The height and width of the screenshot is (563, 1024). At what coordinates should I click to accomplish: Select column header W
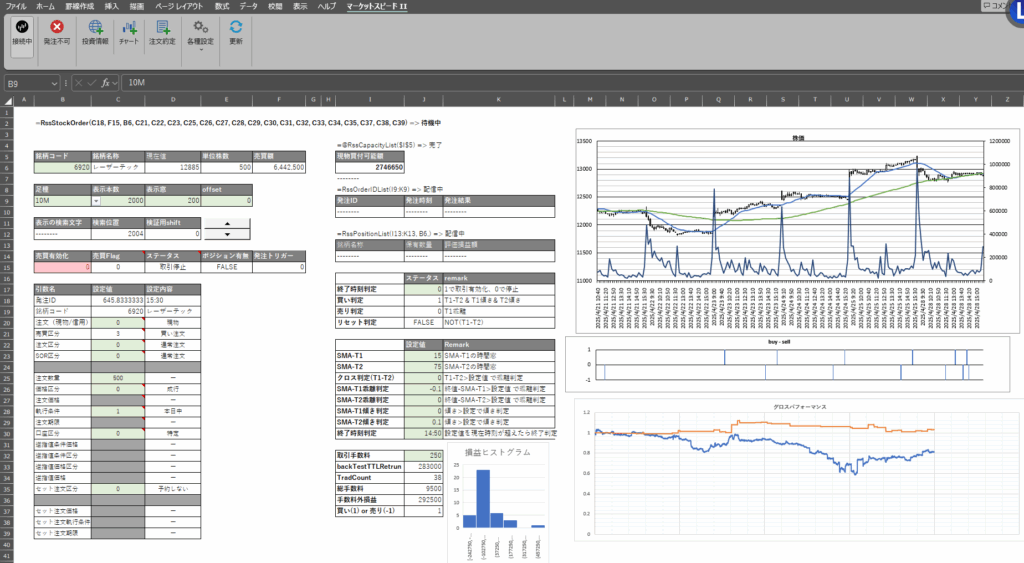[x=911, y=100]
